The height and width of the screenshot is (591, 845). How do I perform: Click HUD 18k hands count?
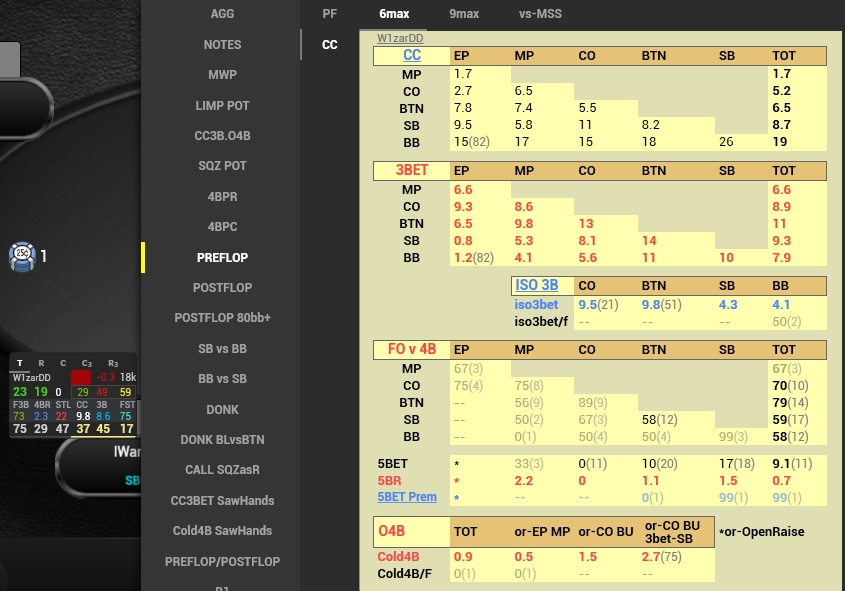click(128, 377)
